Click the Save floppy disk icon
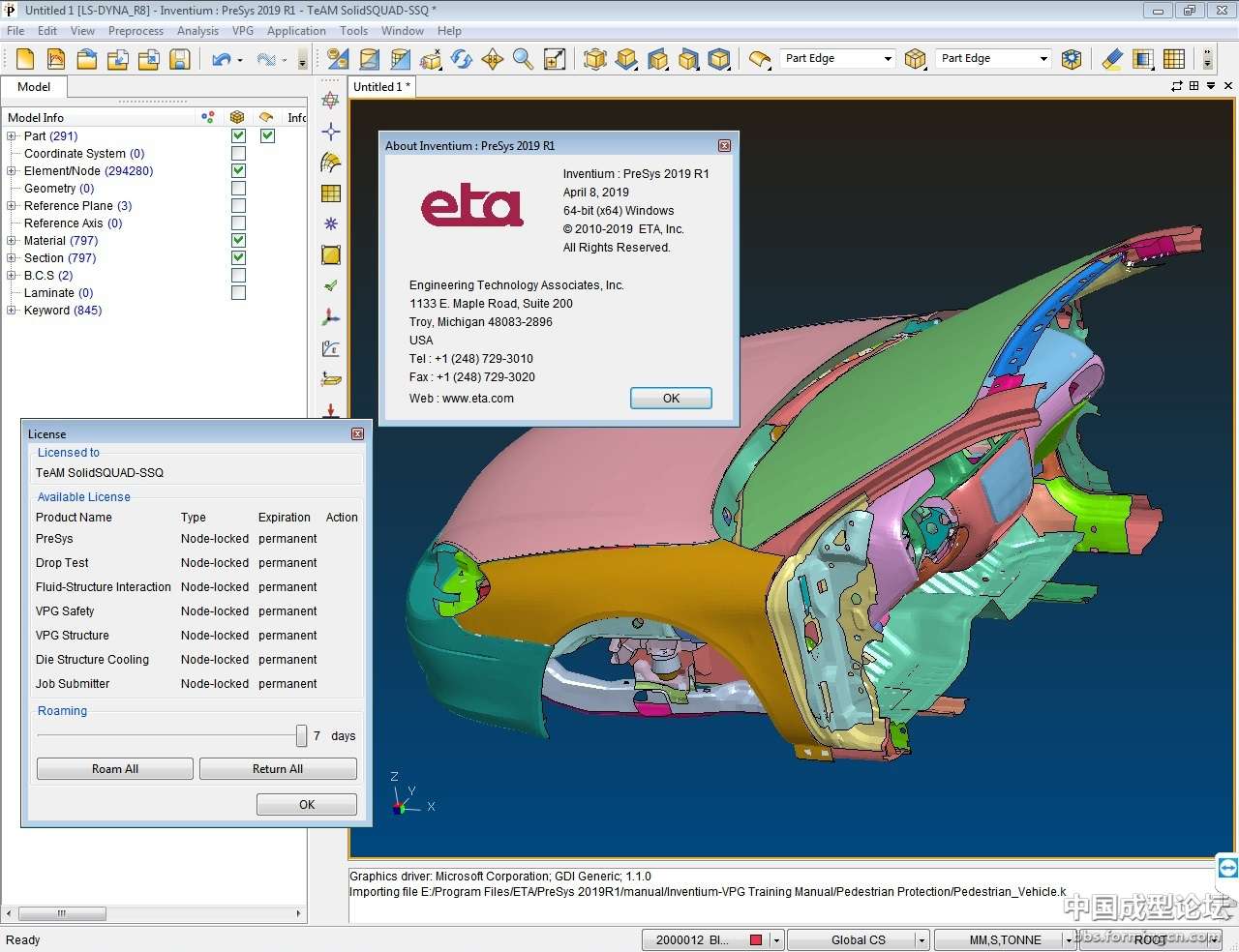This screenshot has height=952, width=1239. pyautogui.click(x=179, y=59)
